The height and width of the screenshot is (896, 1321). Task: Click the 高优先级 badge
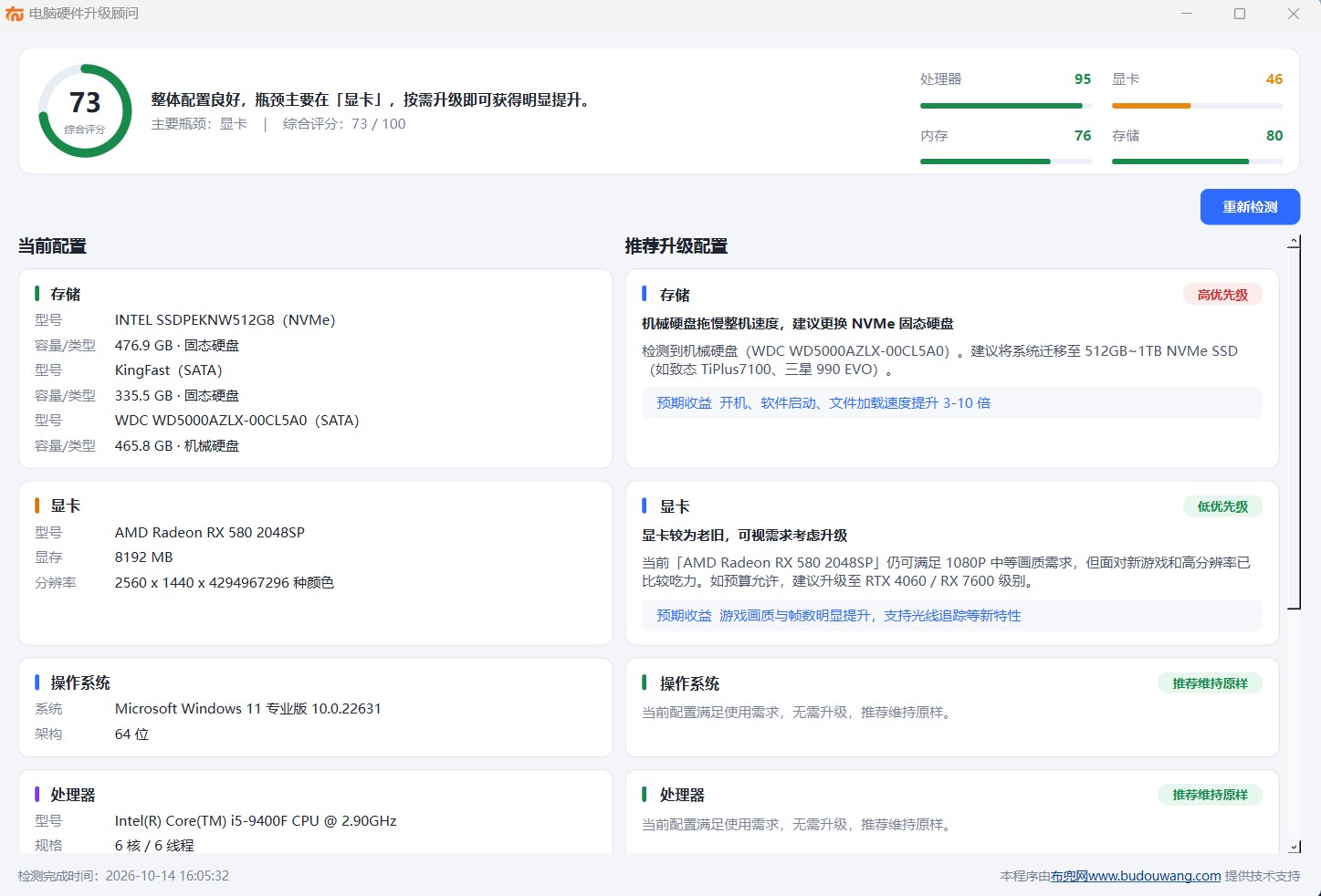pyautogui.click(x=1222, y=295)
